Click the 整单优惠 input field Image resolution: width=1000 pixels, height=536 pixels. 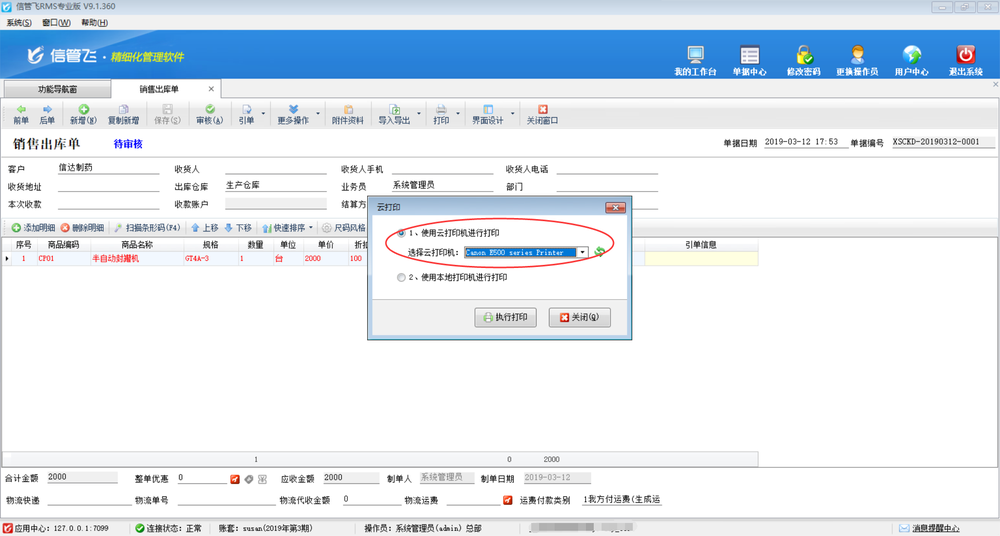(x=201, y=478)
